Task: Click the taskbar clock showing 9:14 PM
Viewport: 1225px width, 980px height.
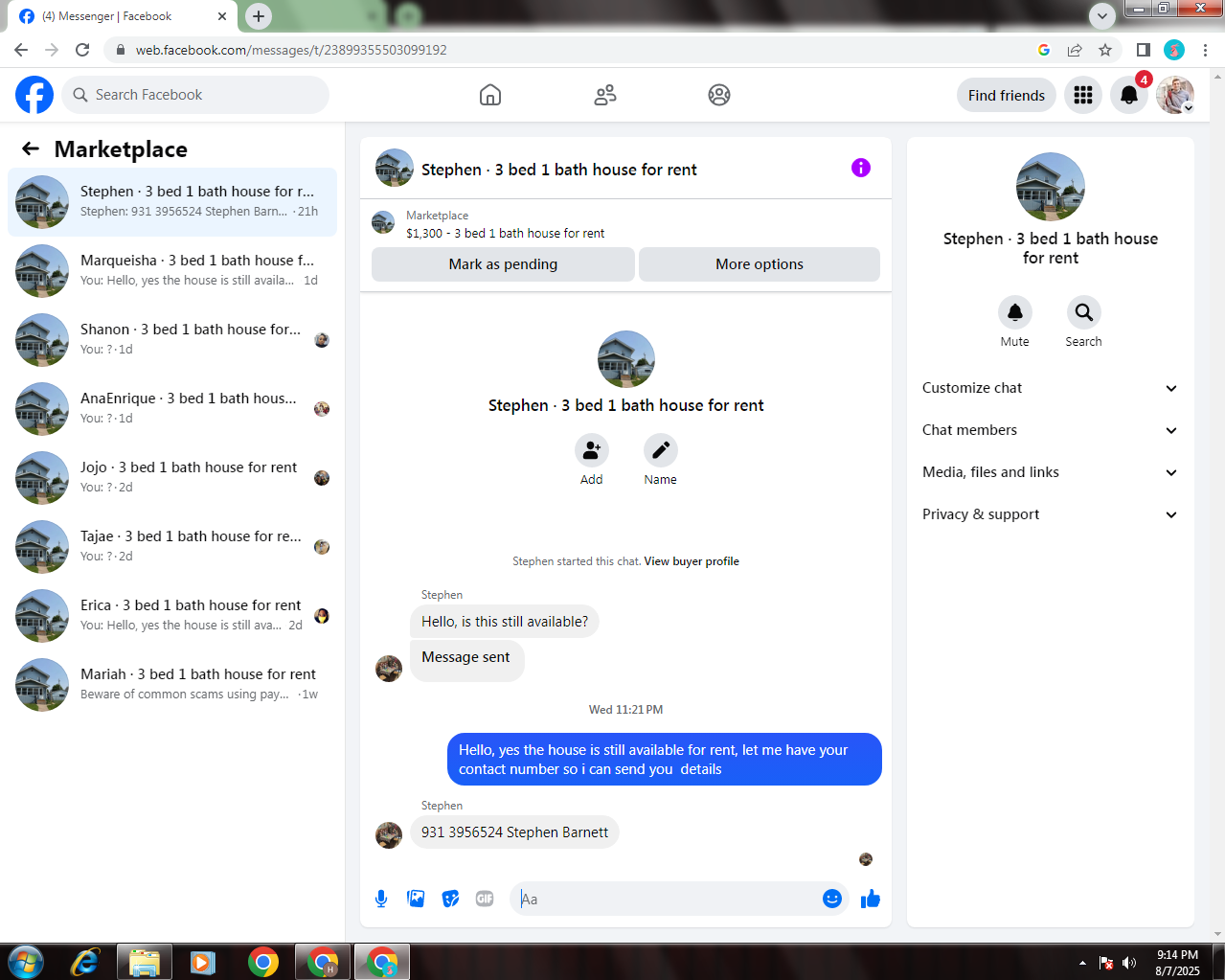Action: pyautogui.click(x=1177, y=963)
